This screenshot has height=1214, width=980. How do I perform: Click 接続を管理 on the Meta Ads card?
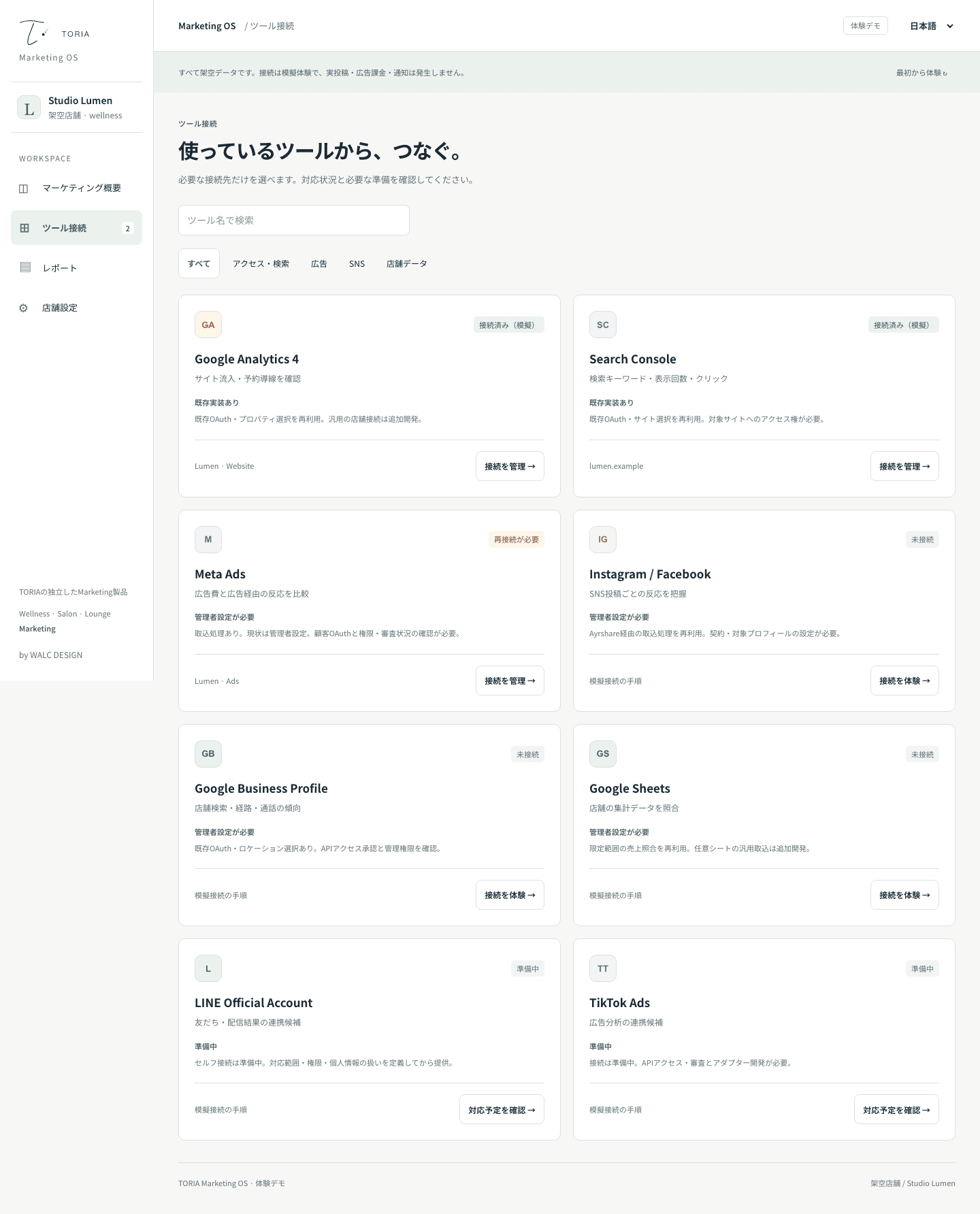pyautogui.click(x=510, y=680)
